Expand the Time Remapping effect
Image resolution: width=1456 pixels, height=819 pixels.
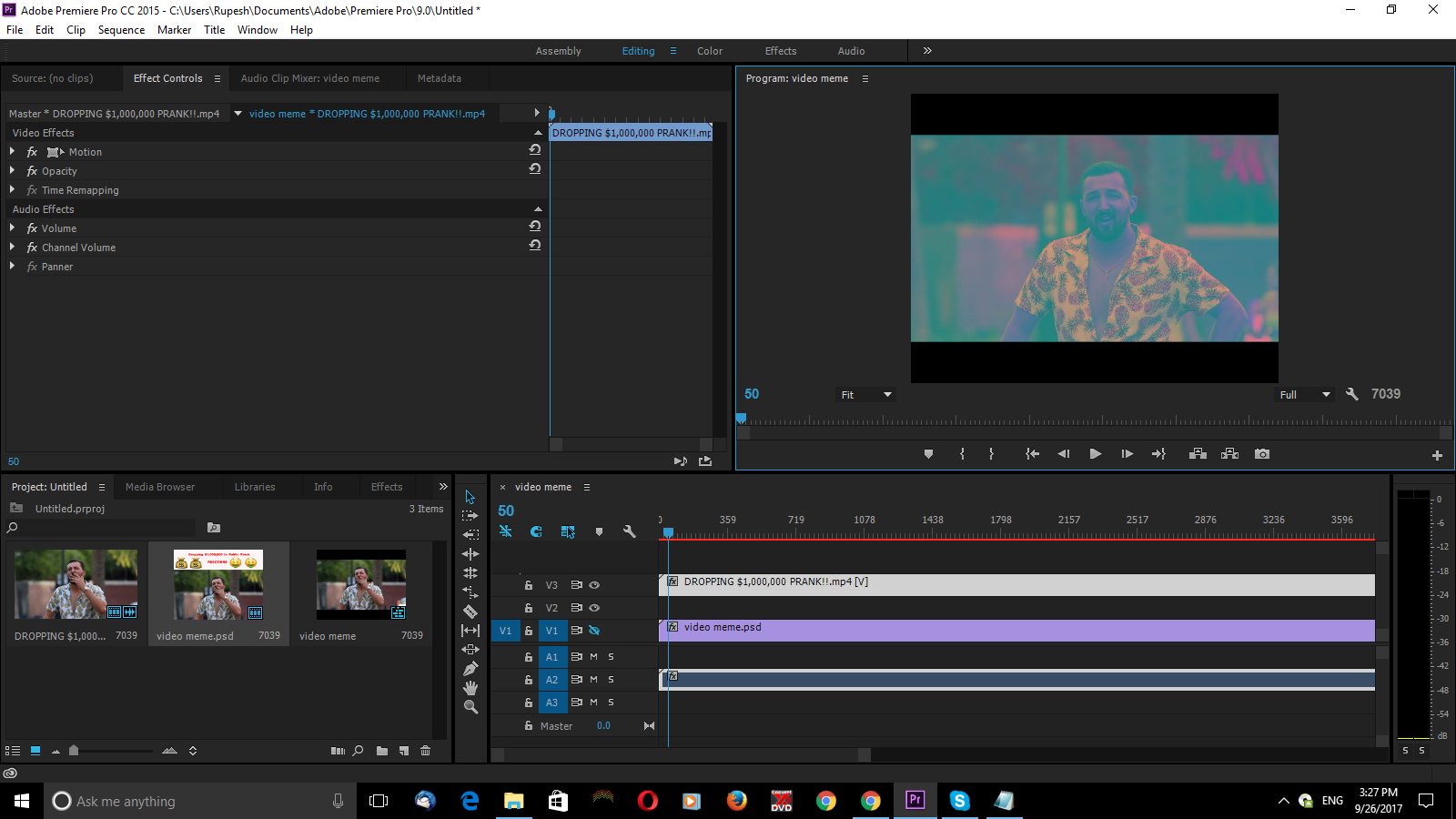click(12, 189)
